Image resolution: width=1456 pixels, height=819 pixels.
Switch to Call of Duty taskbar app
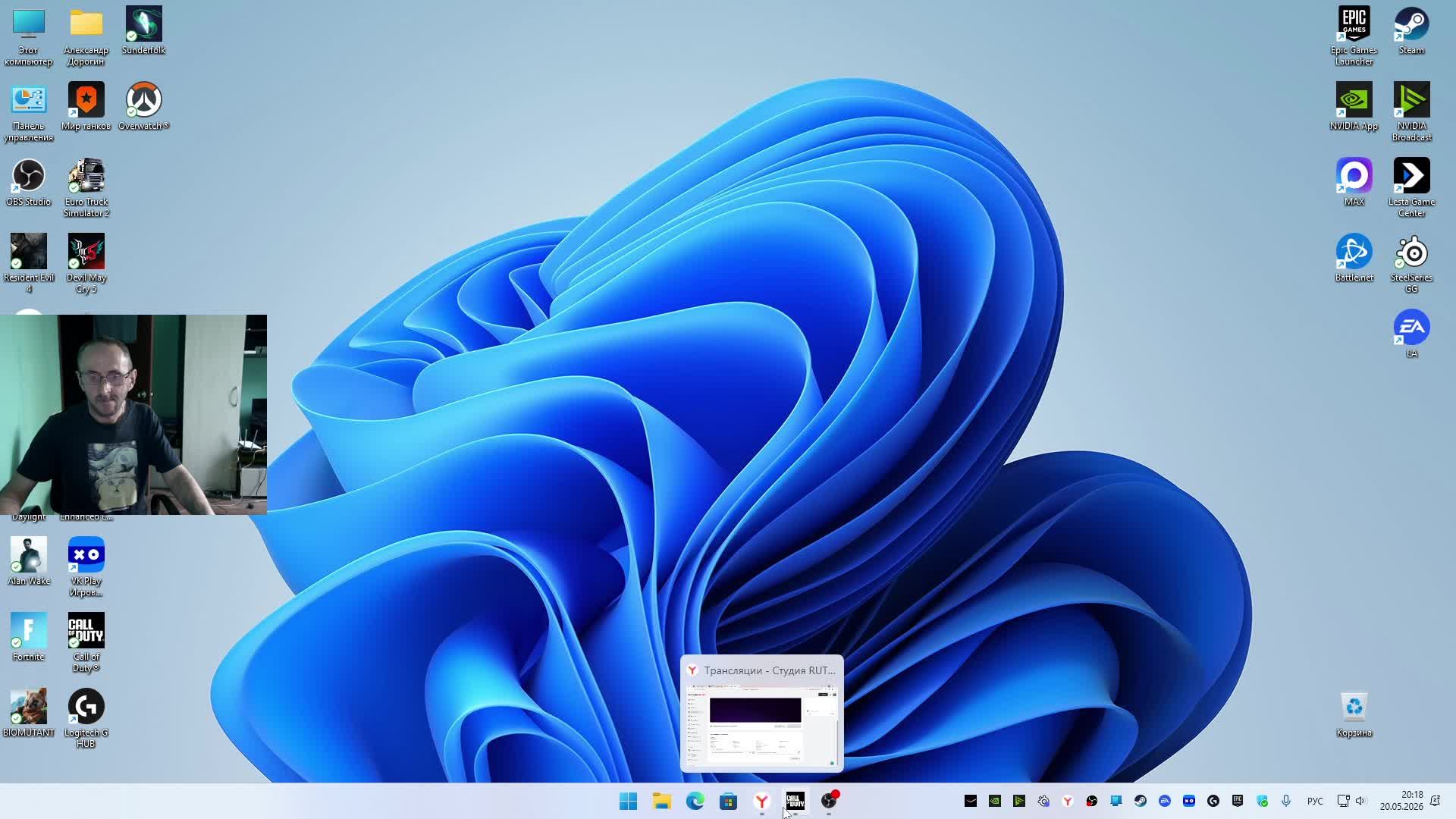(x=795, y=801)
